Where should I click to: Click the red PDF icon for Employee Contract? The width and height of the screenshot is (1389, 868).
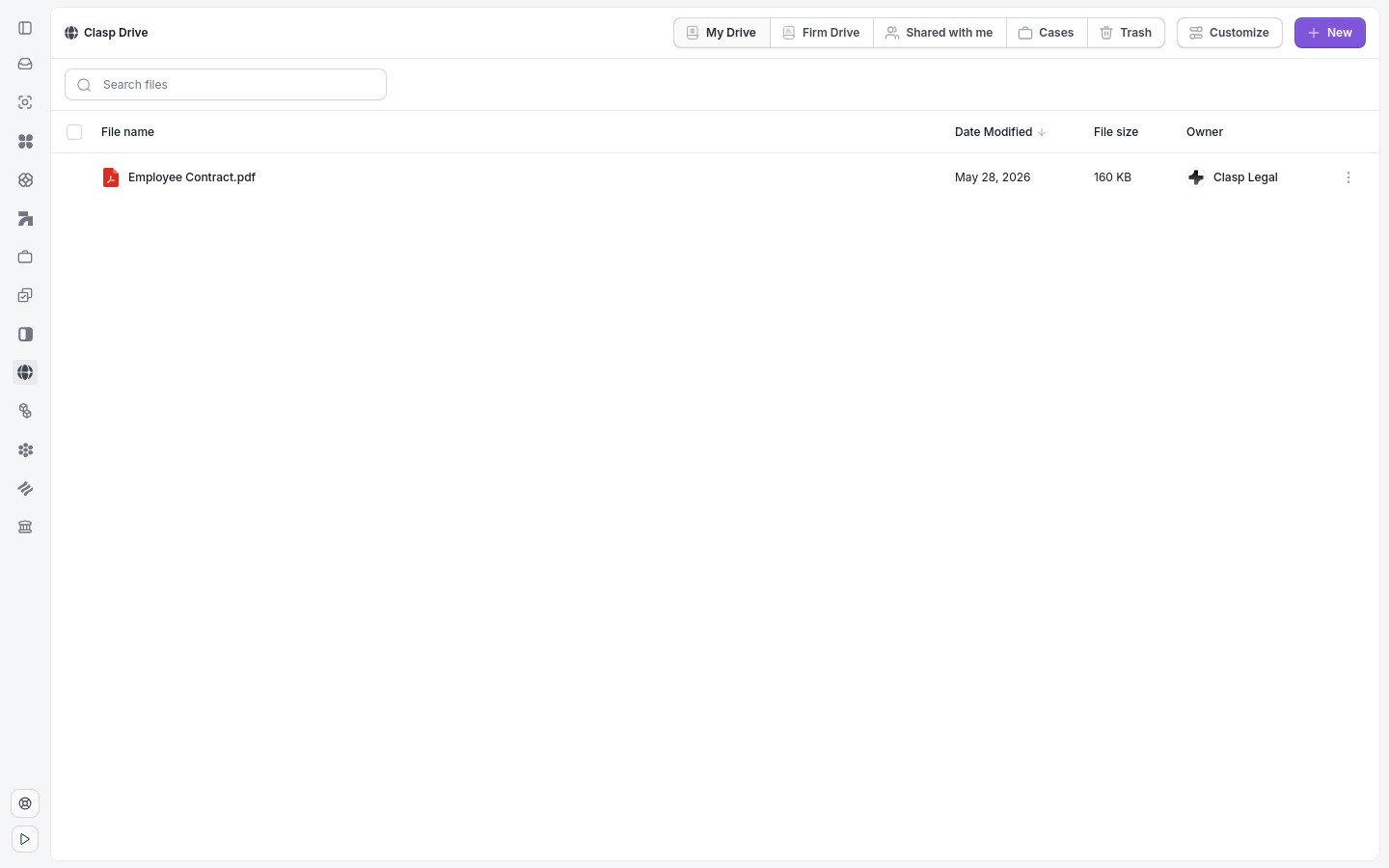[x=111, y=177]
